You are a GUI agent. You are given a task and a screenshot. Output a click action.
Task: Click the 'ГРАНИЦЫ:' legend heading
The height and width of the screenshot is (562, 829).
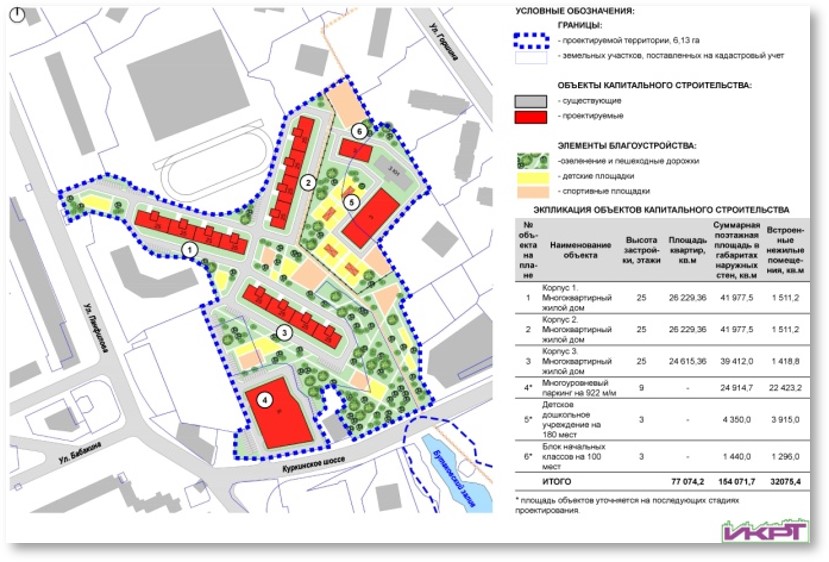[x=580, y=25]
